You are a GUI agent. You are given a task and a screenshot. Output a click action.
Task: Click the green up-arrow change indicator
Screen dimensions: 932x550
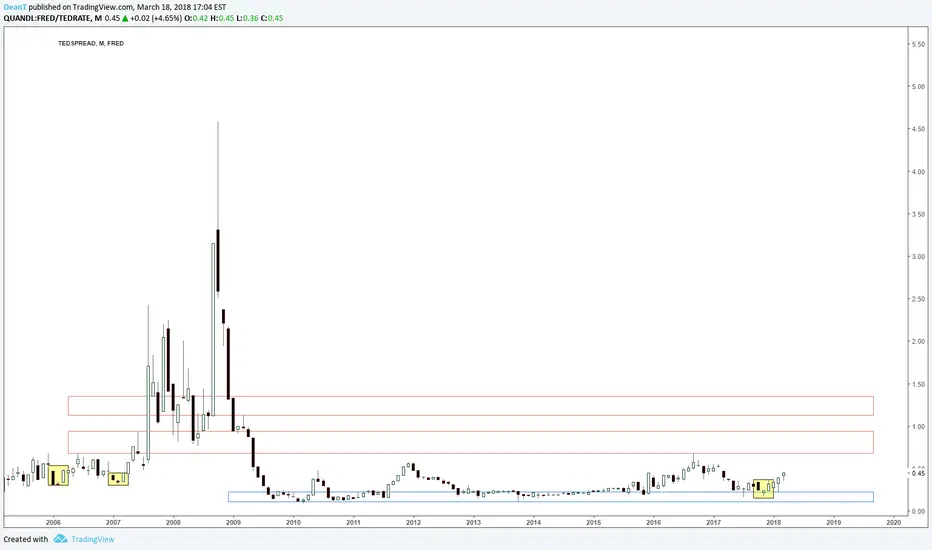[x=125, y=18]
